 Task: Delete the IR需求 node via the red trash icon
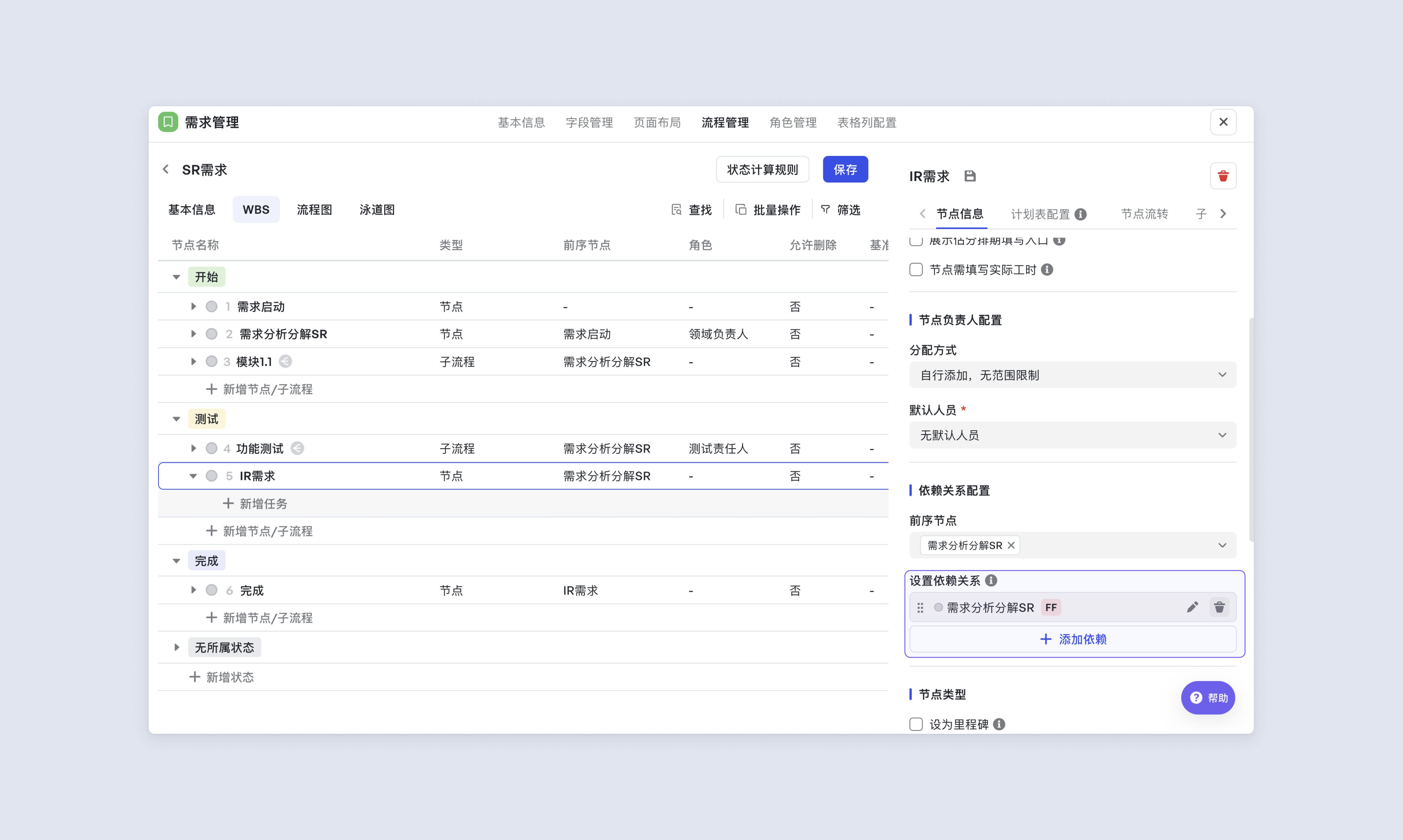point(1223,176)
